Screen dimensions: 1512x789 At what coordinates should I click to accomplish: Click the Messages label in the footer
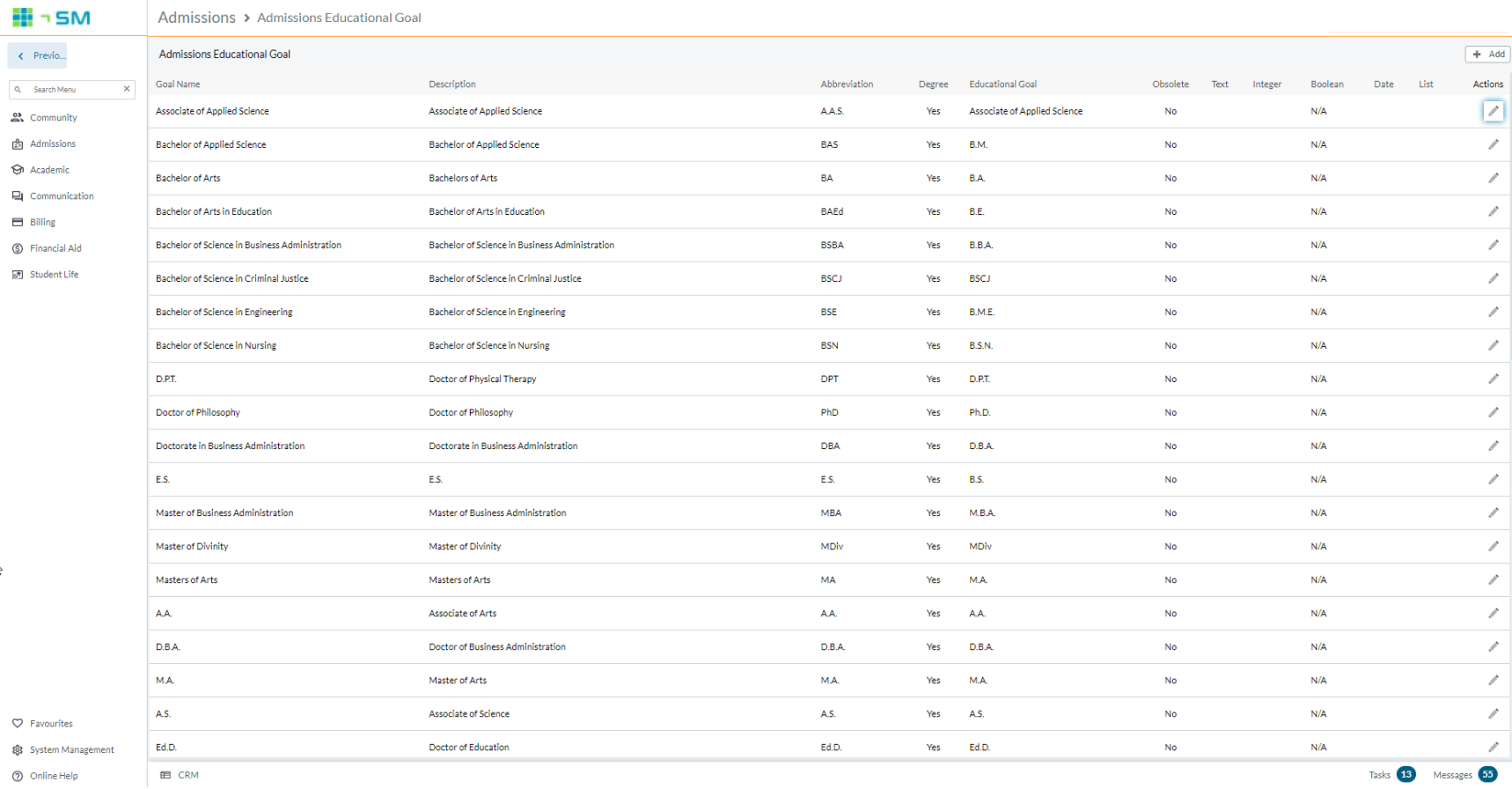1452,775
